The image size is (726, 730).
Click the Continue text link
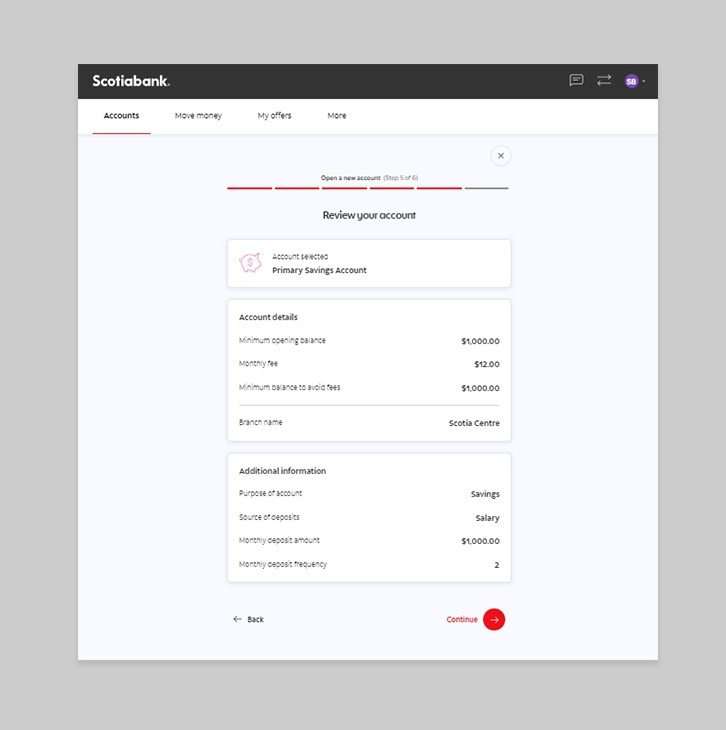461,619
